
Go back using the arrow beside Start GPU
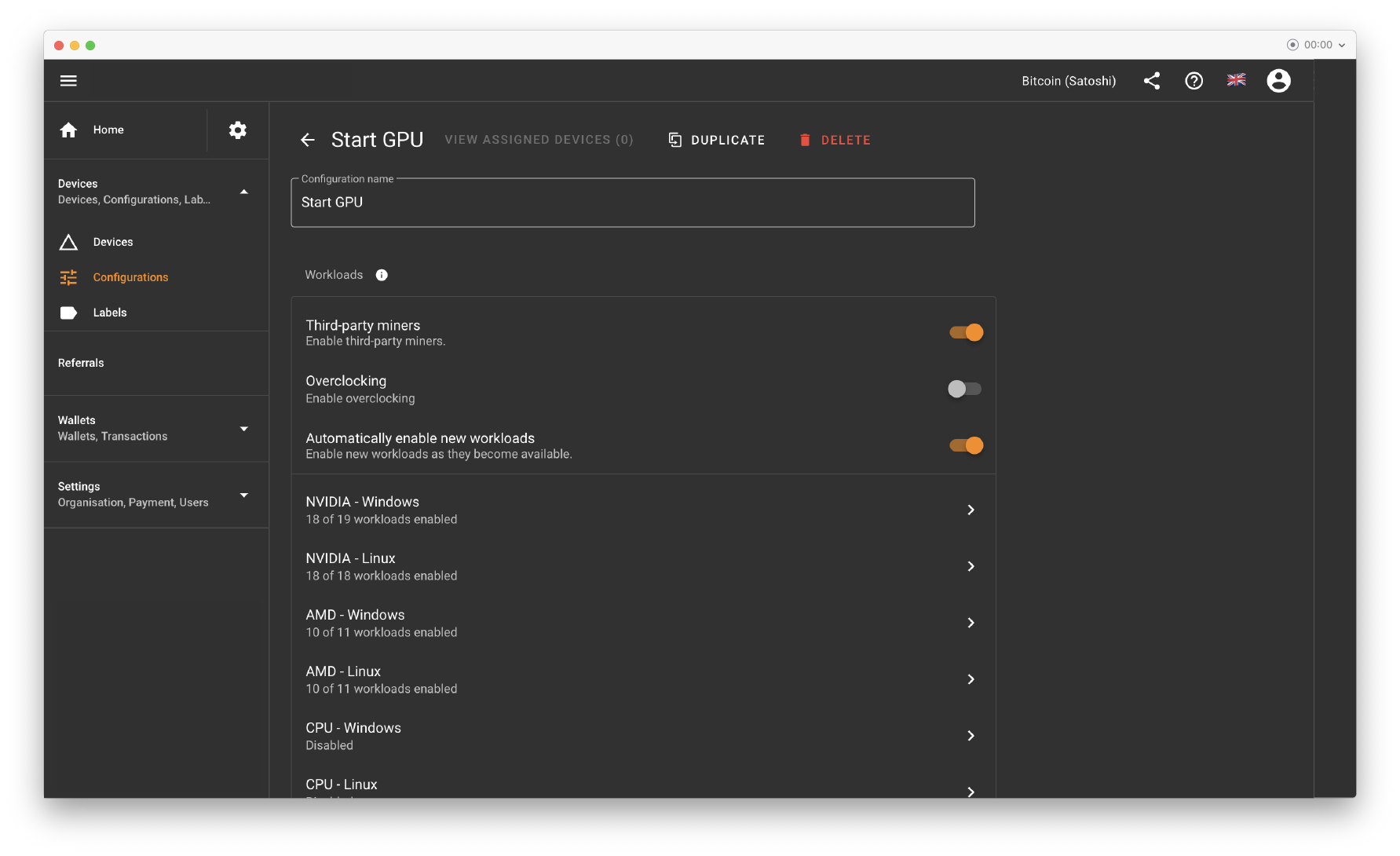pyautogui.click(x=308, y=140)
